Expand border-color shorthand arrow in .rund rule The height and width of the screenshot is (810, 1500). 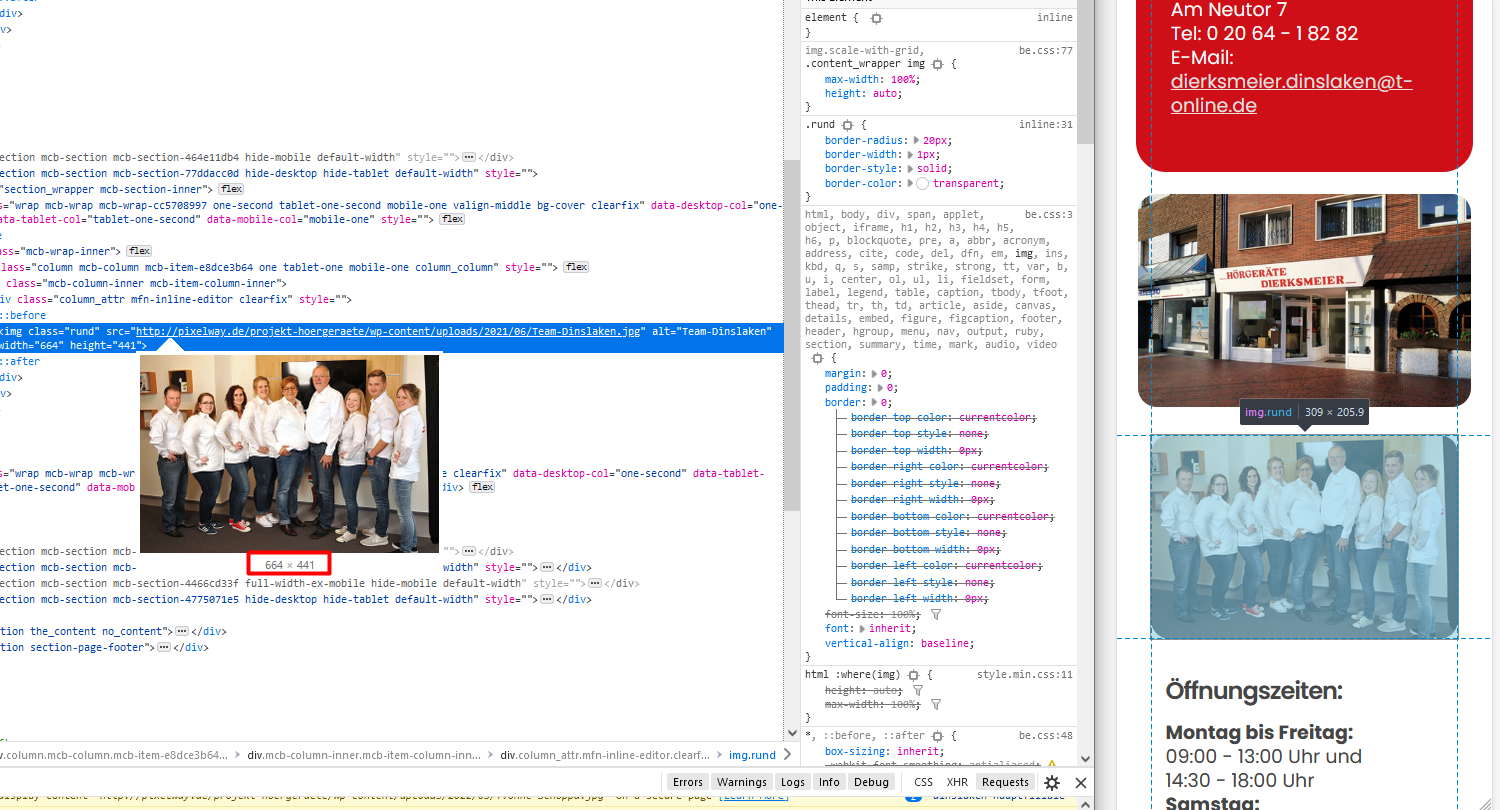[908, 184]
